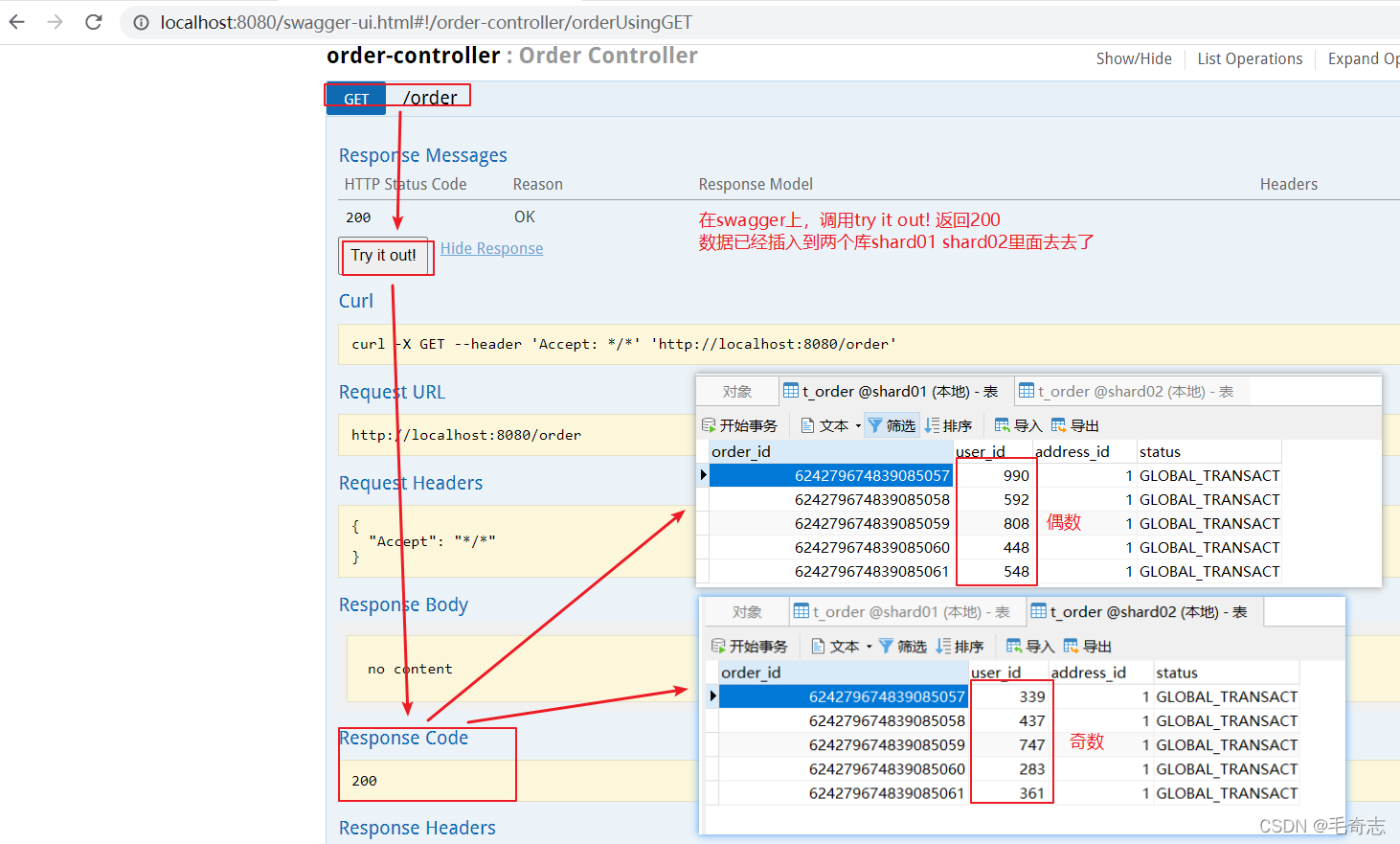This screenshot has width=1400, height=844.
Task: Select the cell with user_id 548
Action: 994,572
